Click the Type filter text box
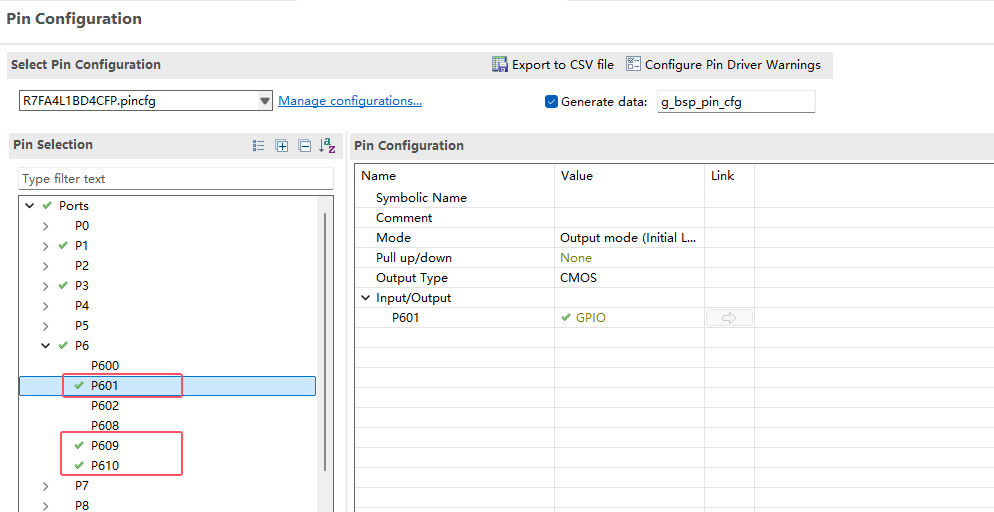 tap(176, 179)
